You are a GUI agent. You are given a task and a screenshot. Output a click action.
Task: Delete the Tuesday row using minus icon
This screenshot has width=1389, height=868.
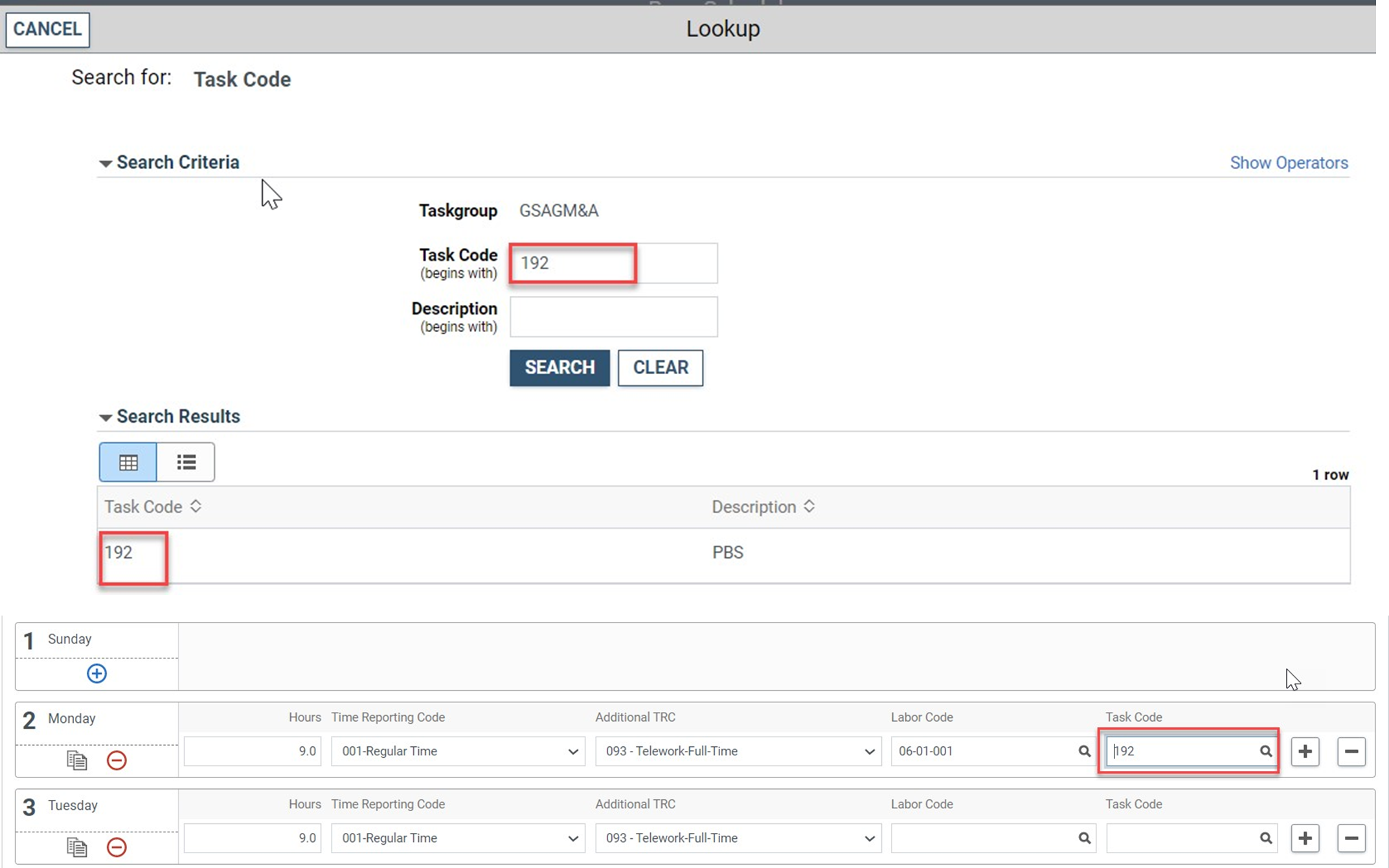(x=1352, y=838)
